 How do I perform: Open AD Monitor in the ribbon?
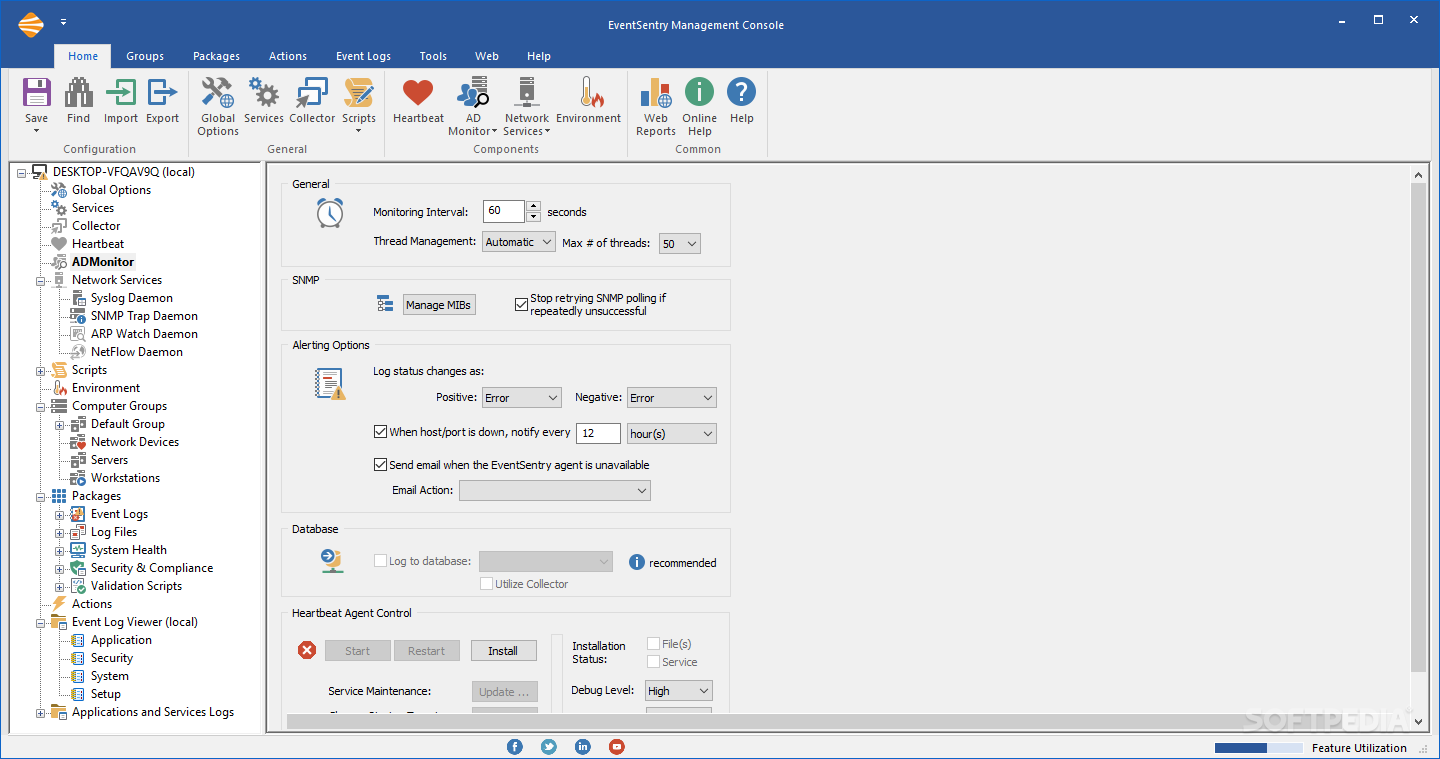[x=472, y=93]
